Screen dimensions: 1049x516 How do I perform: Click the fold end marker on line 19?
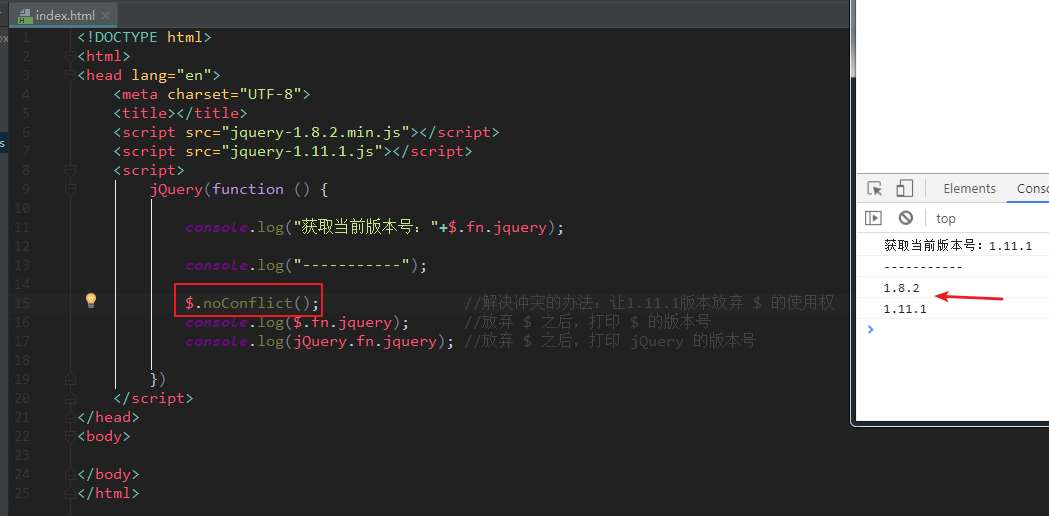point(69,379)
